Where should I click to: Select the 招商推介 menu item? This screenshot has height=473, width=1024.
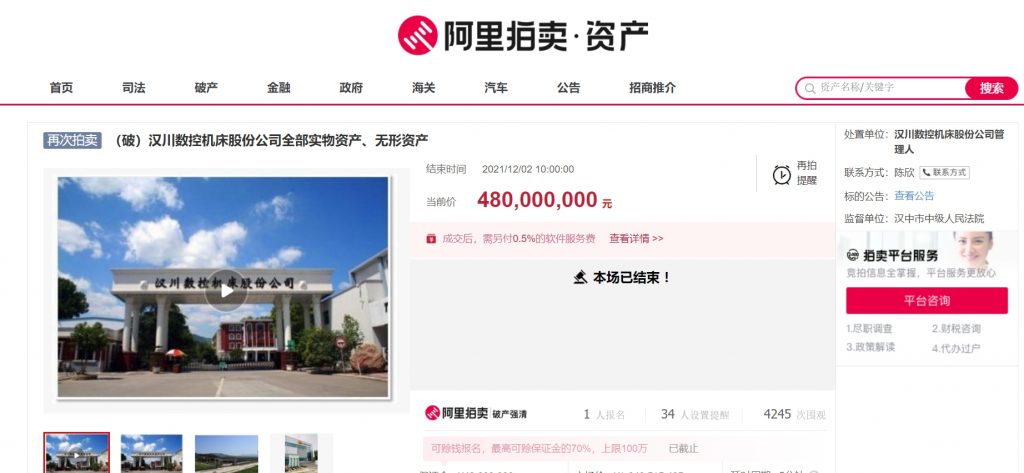(652, 88)
